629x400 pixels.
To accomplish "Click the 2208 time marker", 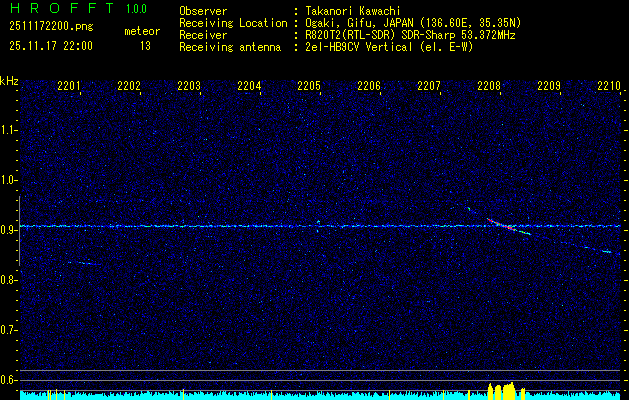I will (489, 87).
